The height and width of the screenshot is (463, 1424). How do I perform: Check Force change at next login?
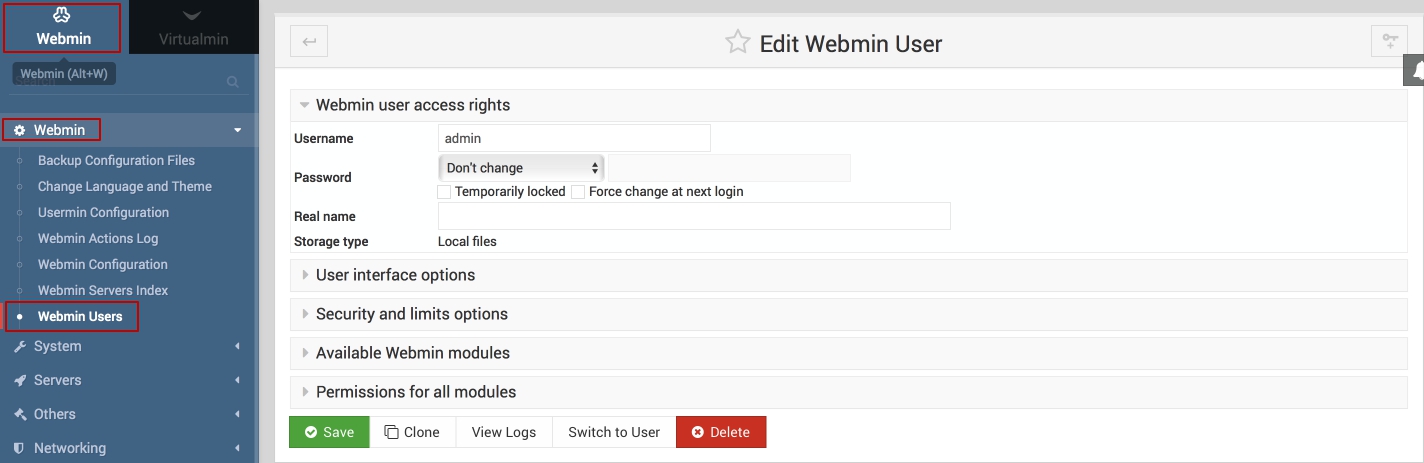coord(578,191)
